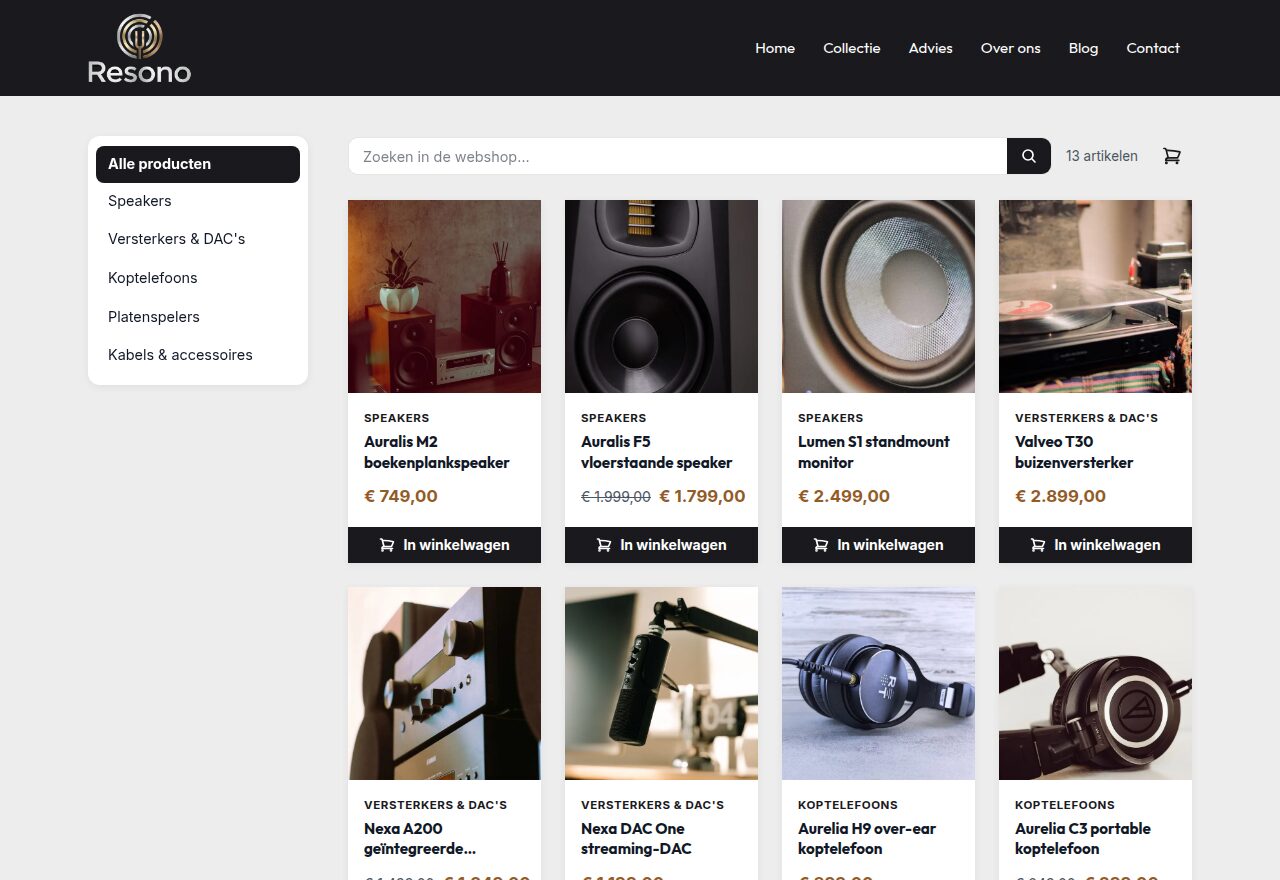This screenshot has height=880, width=1280.
Task: Filter by Kabels & accessoires category
Action: [x=198, y=355]
